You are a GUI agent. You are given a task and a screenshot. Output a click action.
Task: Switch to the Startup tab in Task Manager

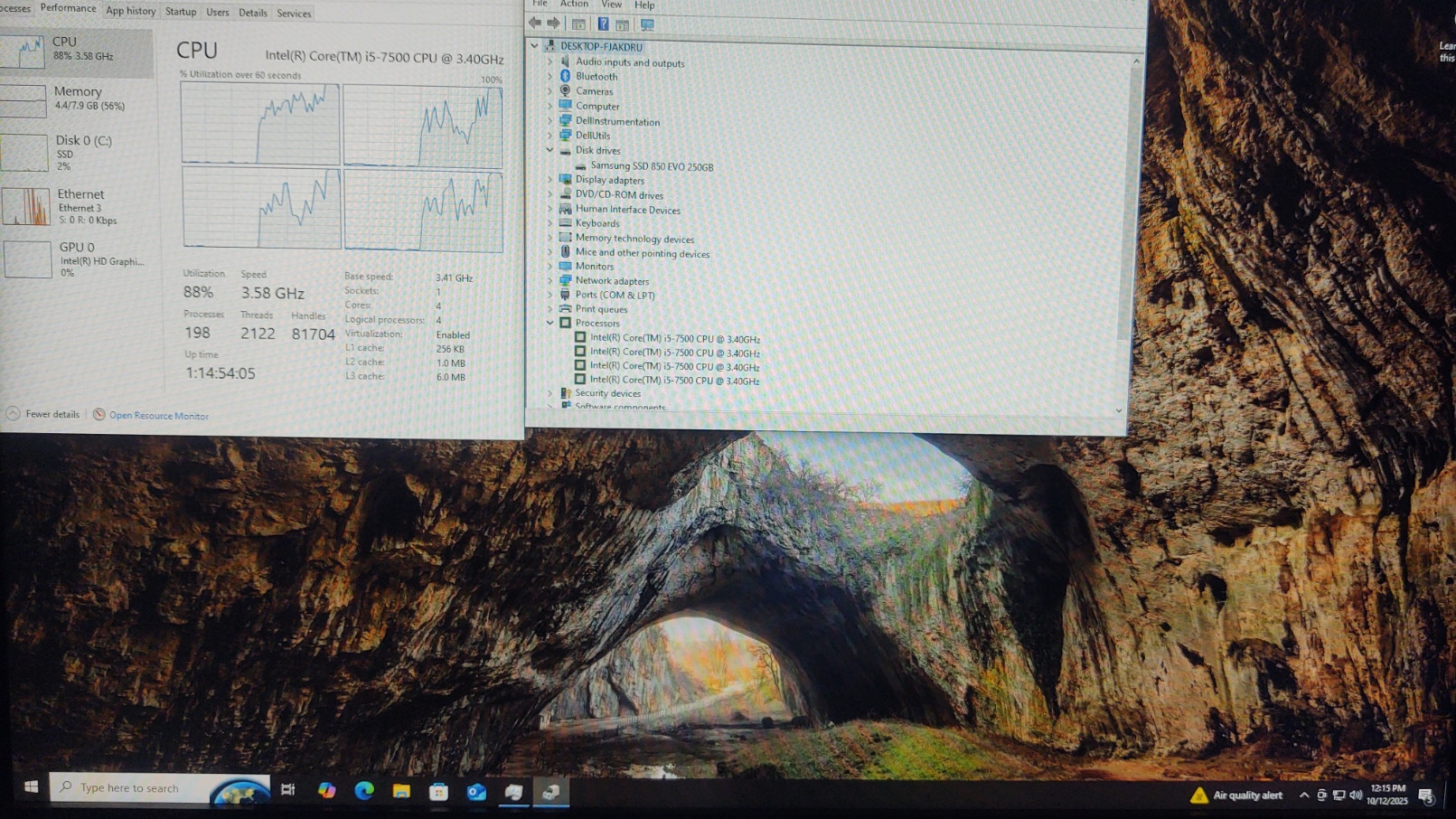[x=181, y=12]
